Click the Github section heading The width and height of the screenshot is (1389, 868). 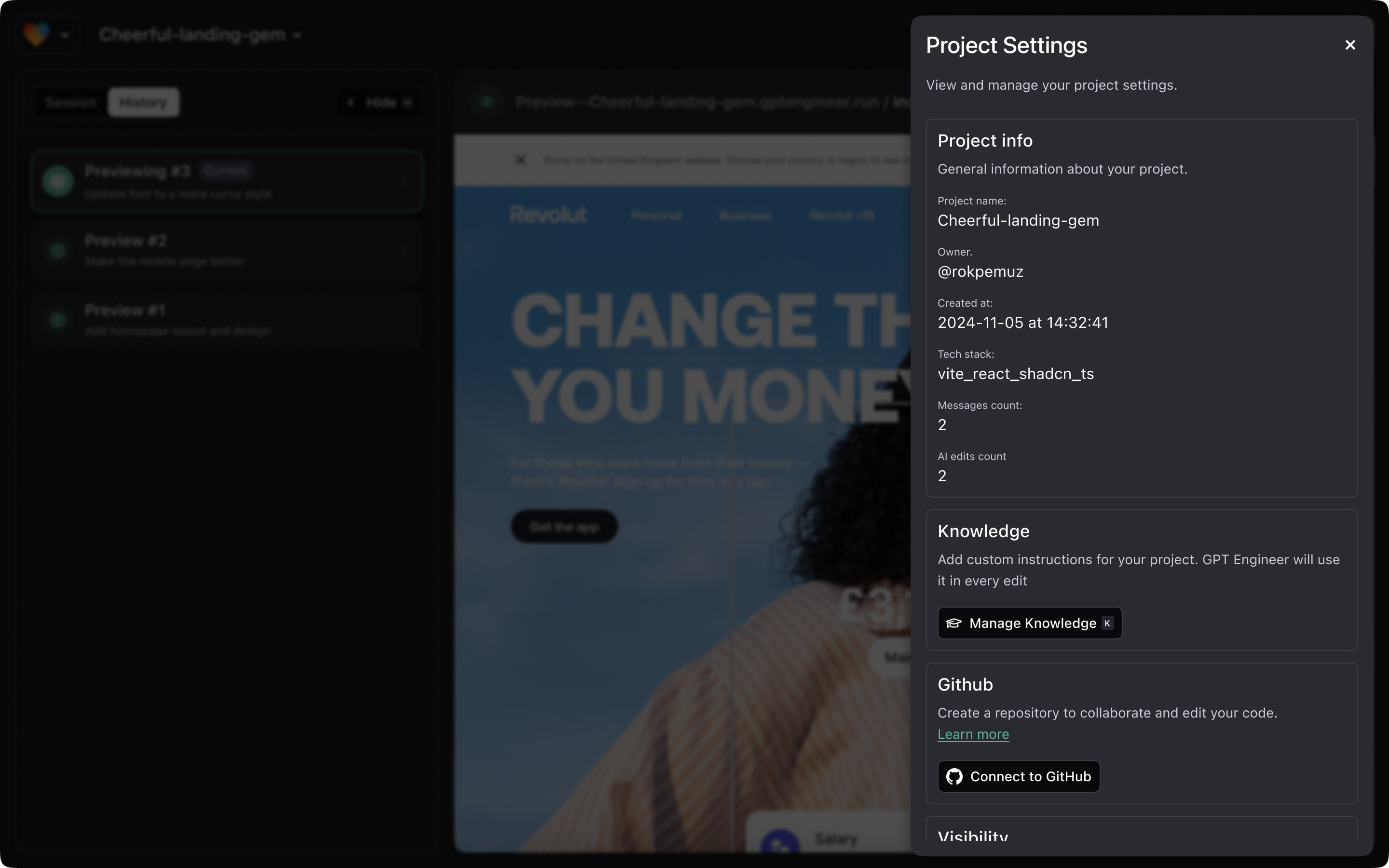[965, 685]
